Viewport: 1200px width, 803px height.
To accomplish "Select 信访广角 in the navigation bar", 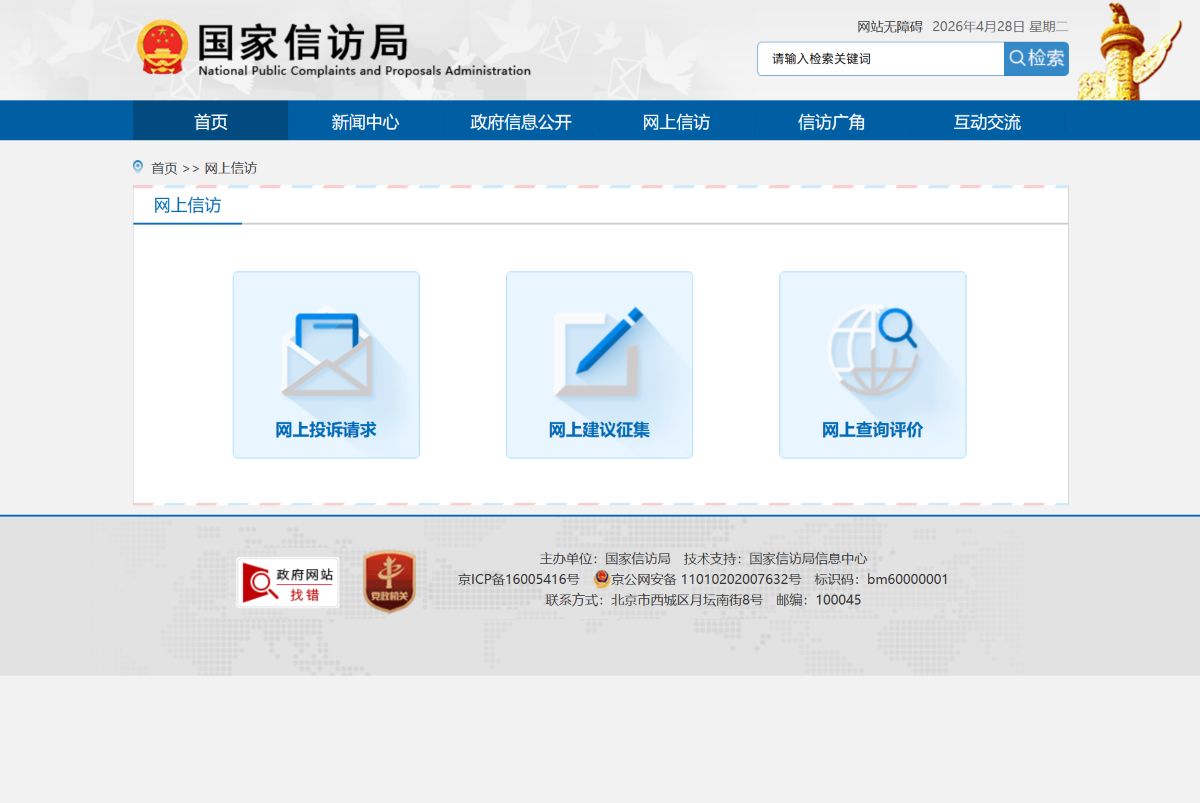I will 832,121.
